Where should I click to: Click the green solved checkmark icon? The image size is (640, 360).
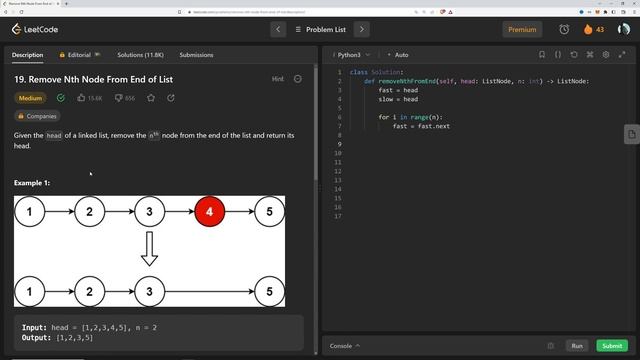61,98
